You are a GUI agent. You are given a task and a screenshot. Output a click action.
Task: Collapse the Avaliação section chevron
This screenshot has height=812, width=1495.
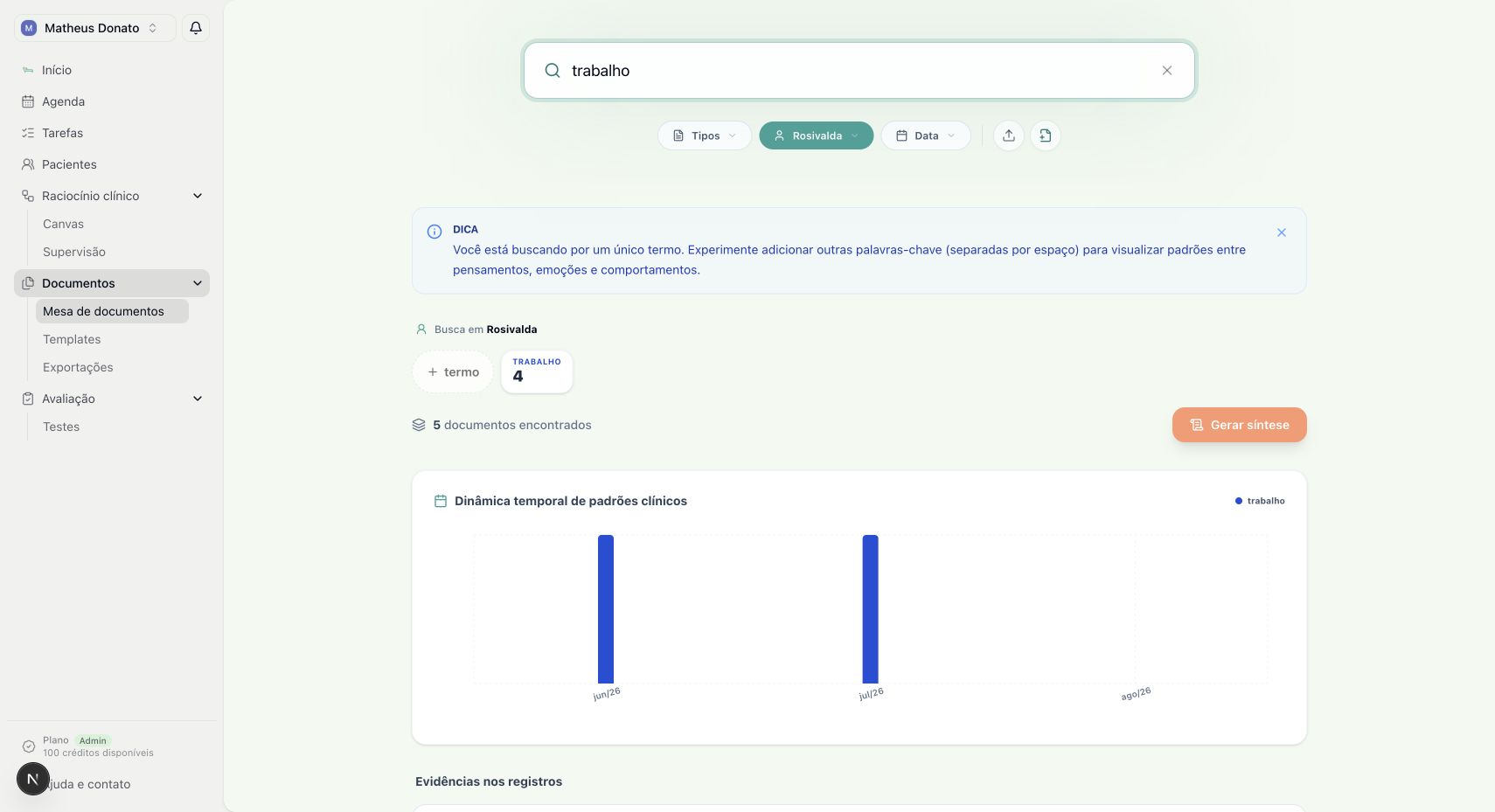pyautogui.click(x=198, y=399)
